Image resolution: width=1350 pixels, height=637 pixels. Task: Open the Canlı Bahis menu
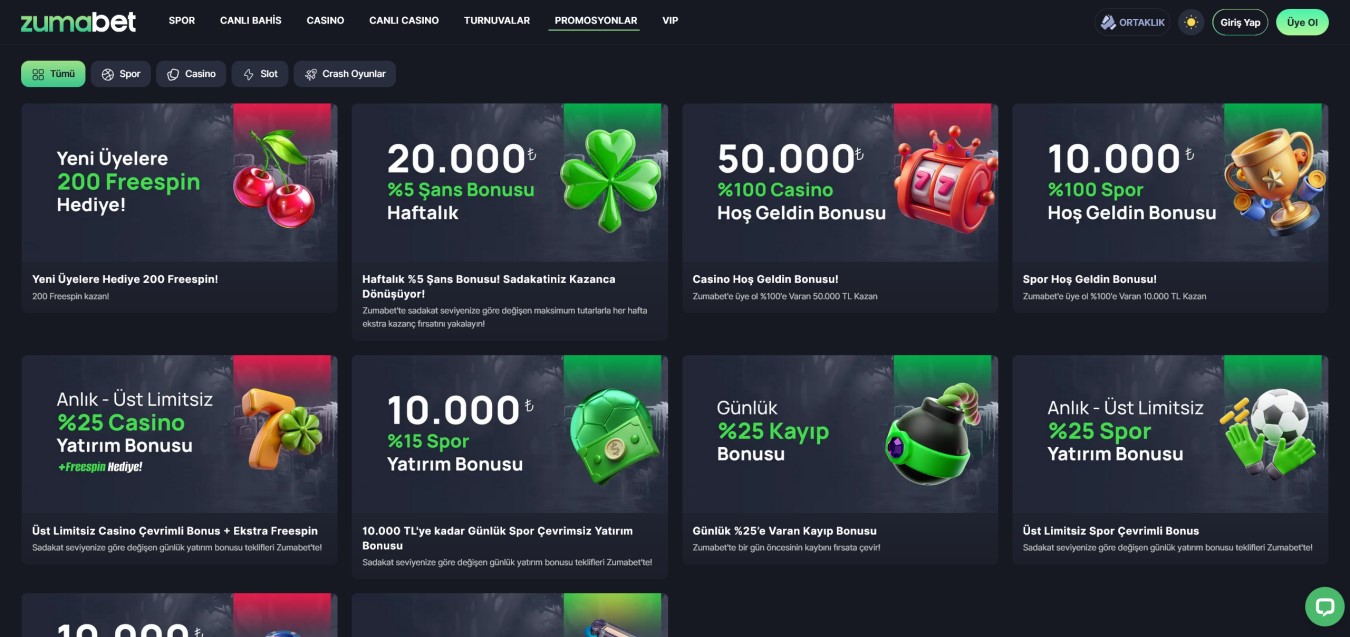click(251, 21)
